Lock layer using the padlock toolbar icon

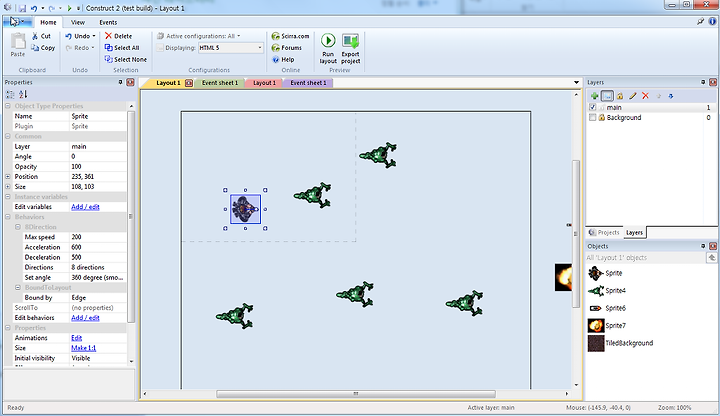620,96
